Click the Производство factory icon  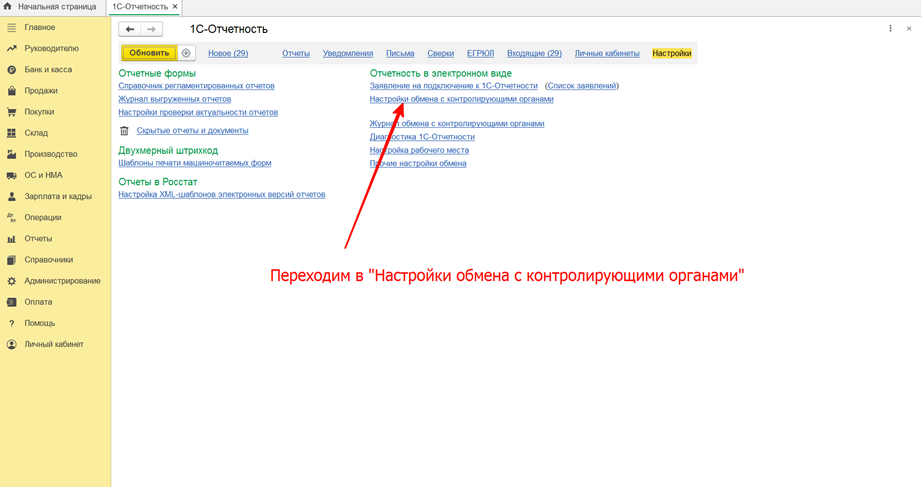pos(11,155)
